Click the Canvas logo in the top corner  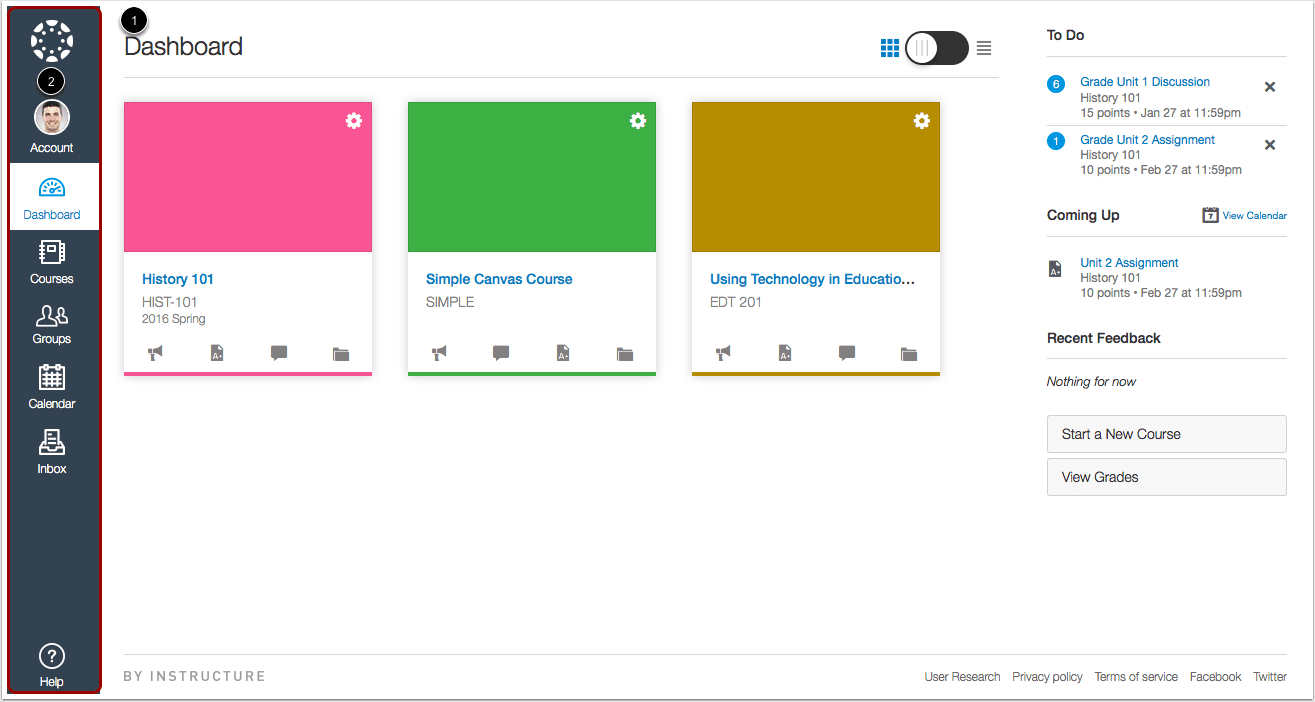coord(51,40)
